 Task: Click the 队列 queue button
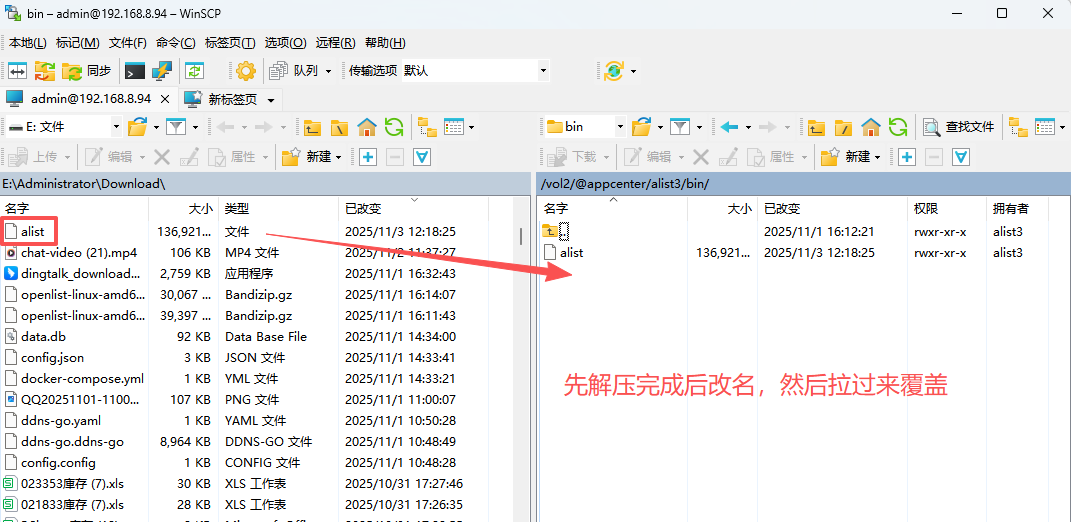pyautogui.click(x=294, y=70)
